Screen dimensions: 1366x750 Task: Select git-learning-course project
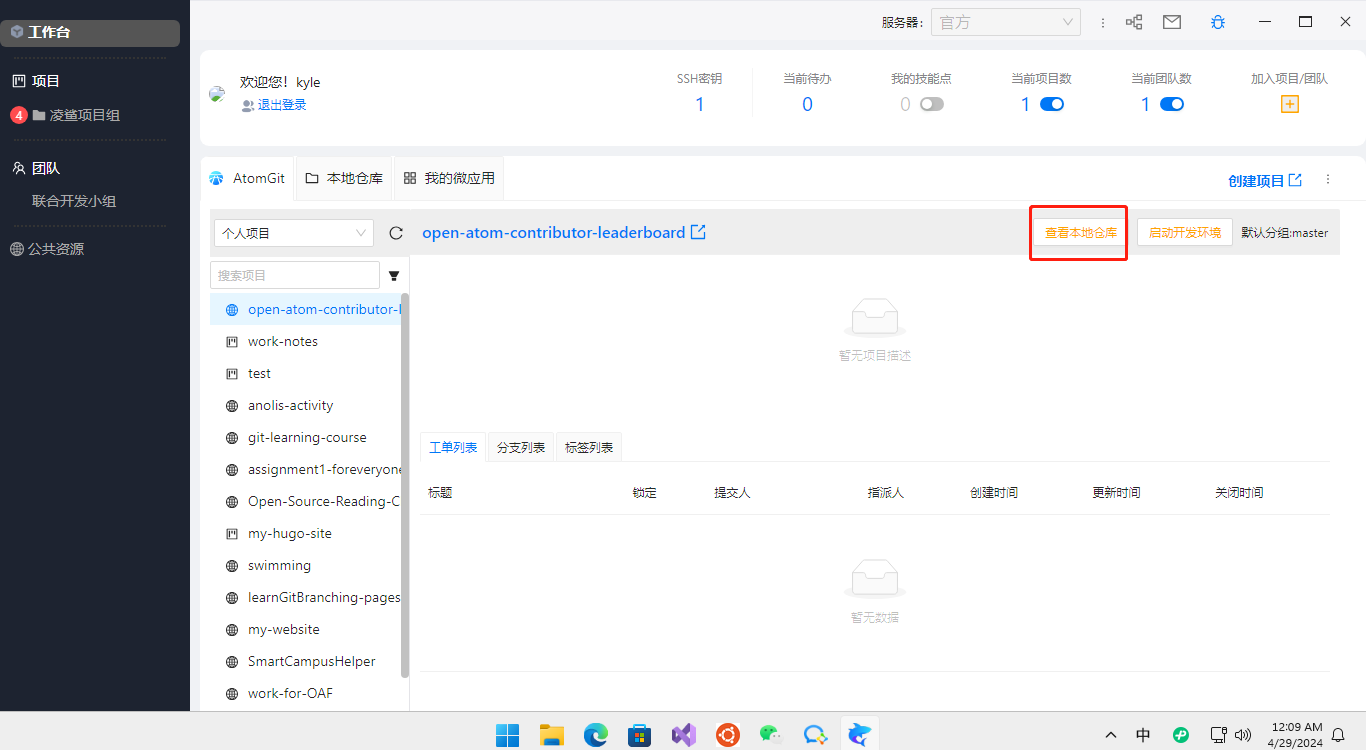305,438
